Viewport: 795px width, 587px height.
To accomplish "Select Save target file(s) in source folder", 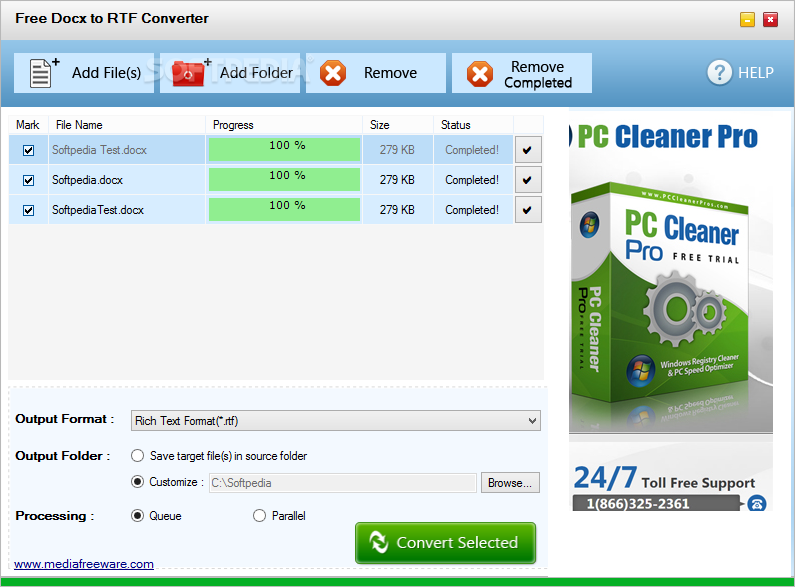I will 137,456.
